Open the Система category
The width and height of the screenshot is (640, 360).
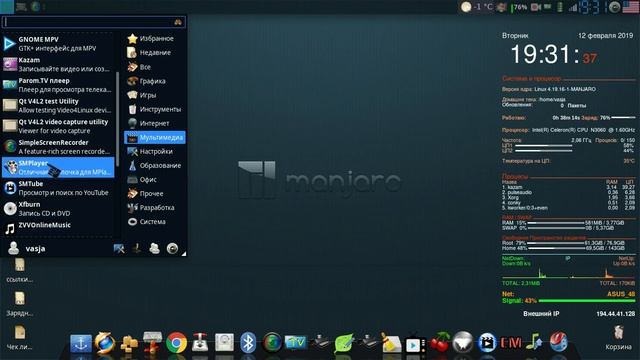pos(154,222)
